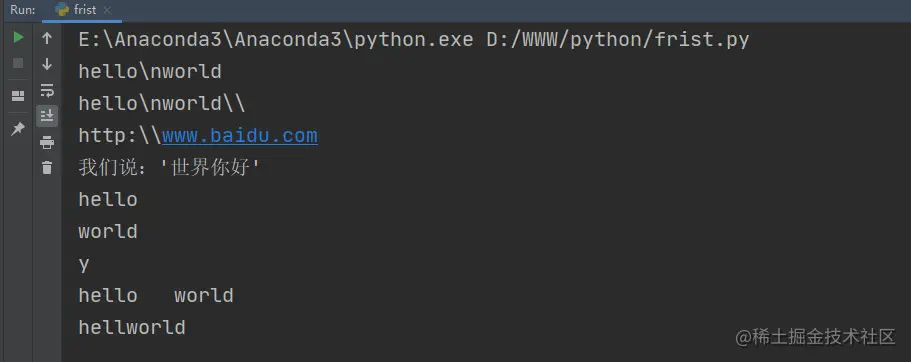Toggle the scroll to end icon

tap(47, 116)
